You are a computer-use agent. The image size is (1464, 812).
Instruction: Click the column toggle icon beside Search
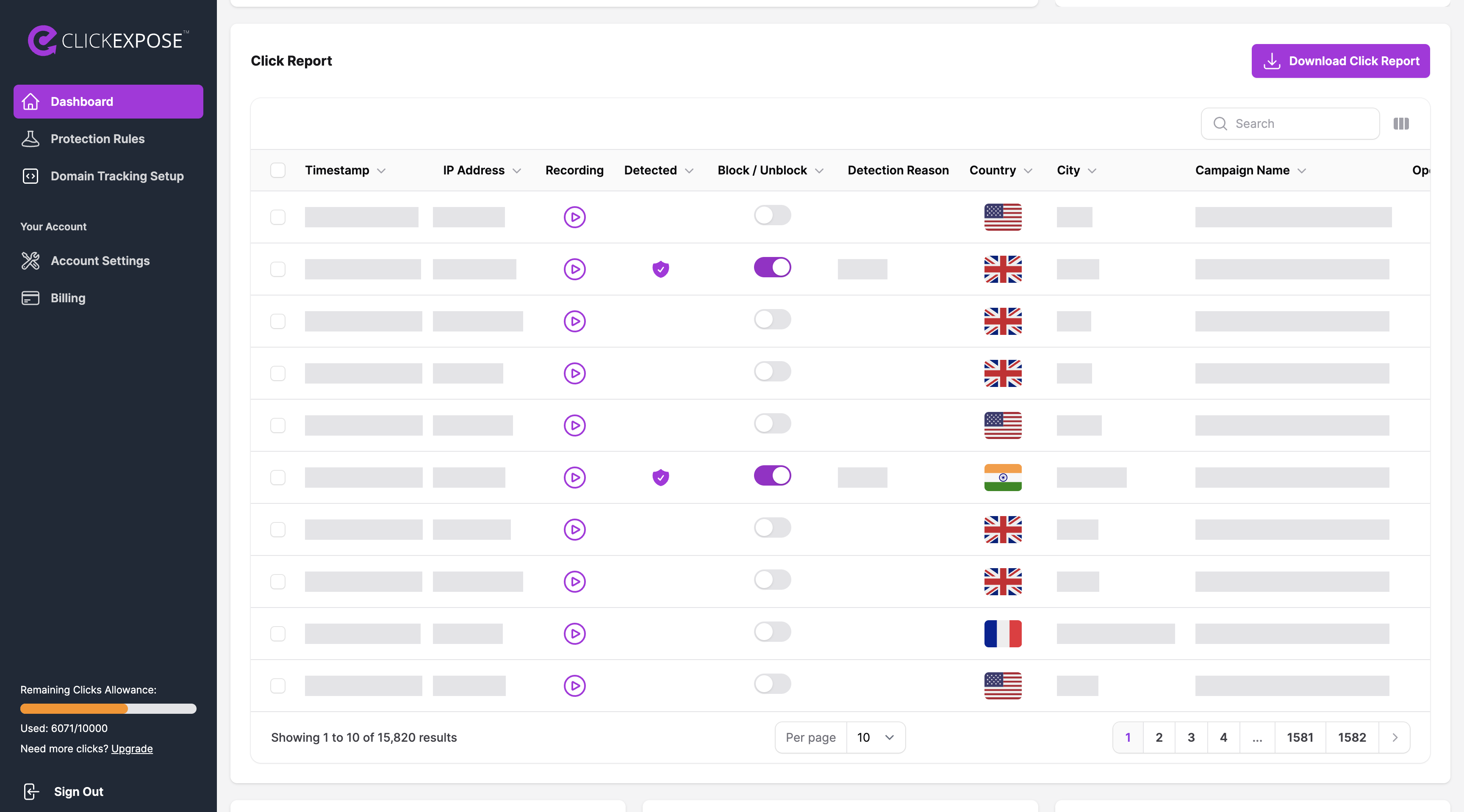click(x=1400, y=124)
